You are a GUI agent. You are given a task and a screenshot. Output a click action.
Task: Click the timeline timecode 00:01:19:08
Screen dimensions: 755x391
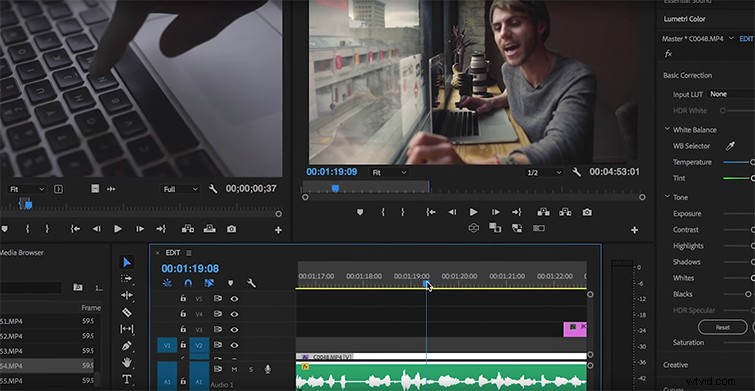click(x=190, y=269)
